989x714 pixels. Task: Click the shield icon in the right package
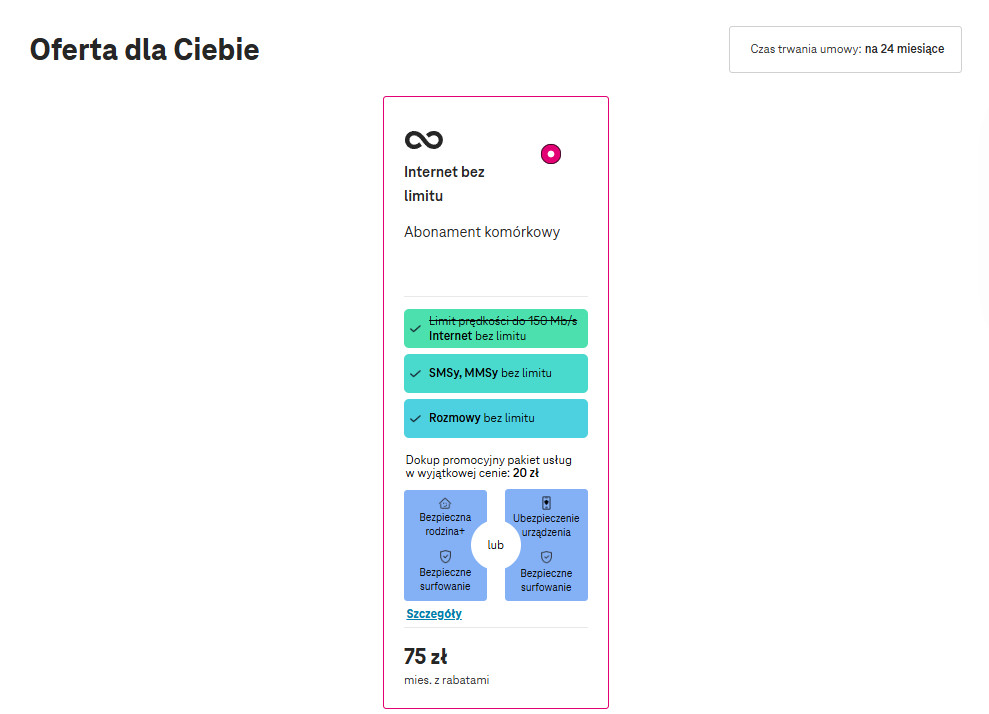click(546, 557)
